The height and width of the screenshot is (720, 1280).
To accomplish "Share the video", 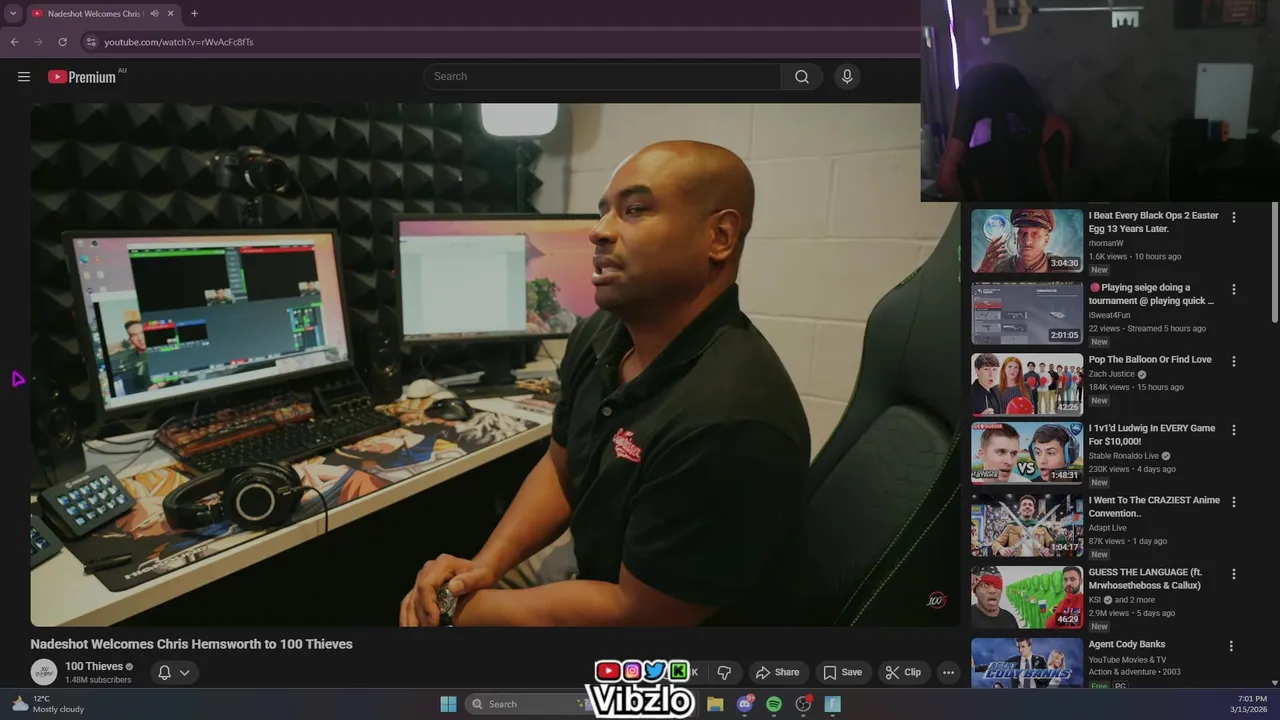I will (x=777, y=673).
